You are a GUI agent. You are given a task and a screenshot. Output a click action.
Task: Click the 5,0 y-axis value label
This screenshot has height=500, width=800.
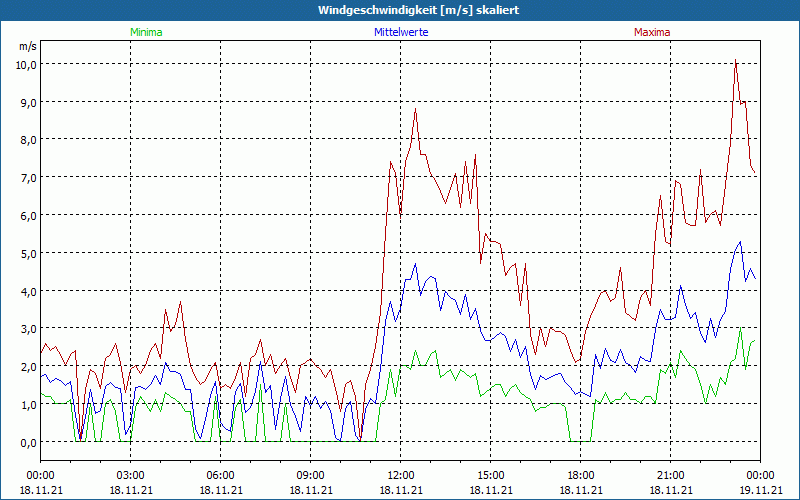click(28, 253)
